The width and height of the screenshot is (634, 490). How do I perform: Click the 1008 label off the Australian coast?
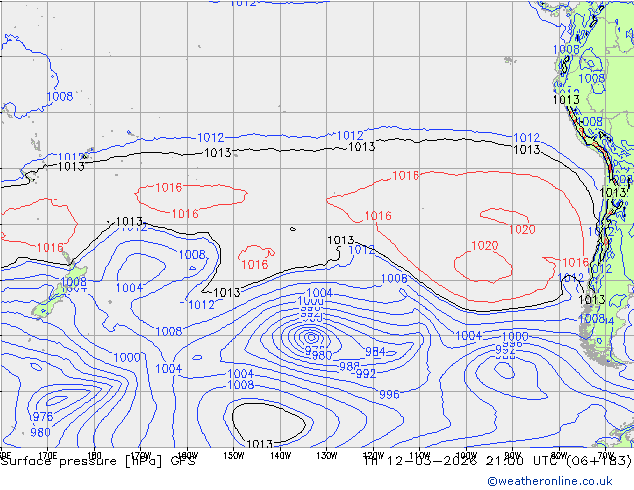[60, 96]
